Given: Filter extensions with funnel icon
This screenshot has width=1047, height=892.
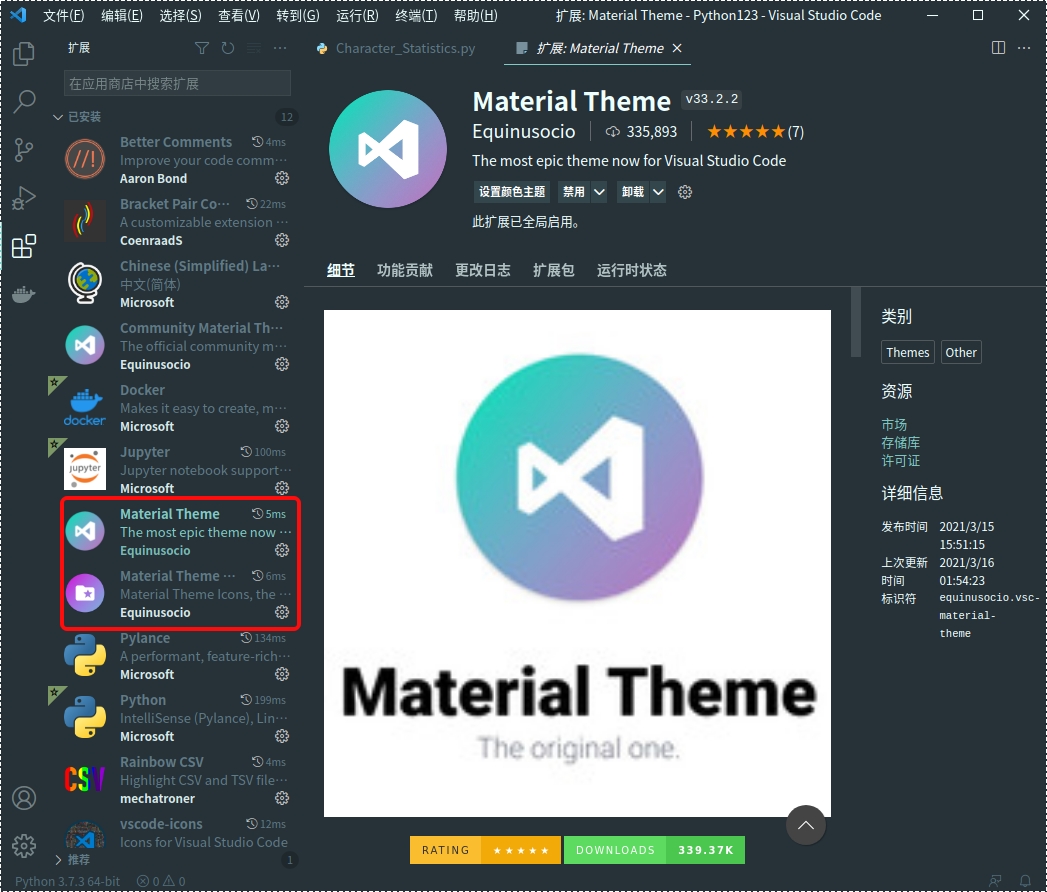Looking at the screenshot, I should pos(202,48).
